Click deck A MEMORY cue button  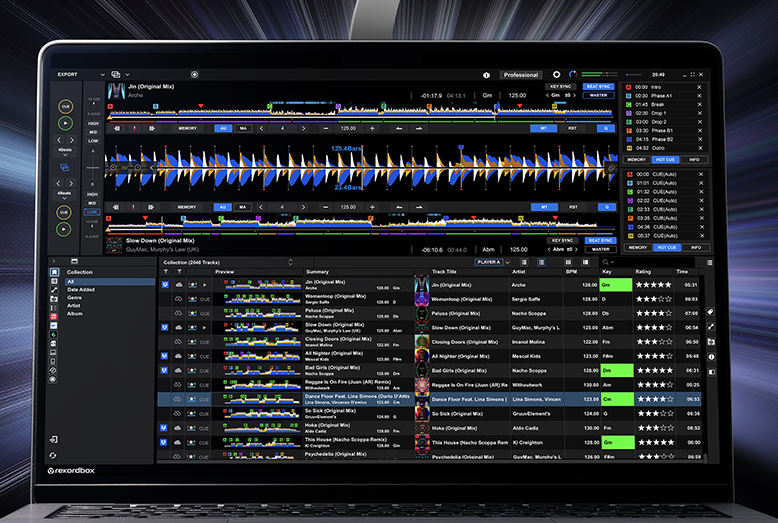click(x=188, y=128)
